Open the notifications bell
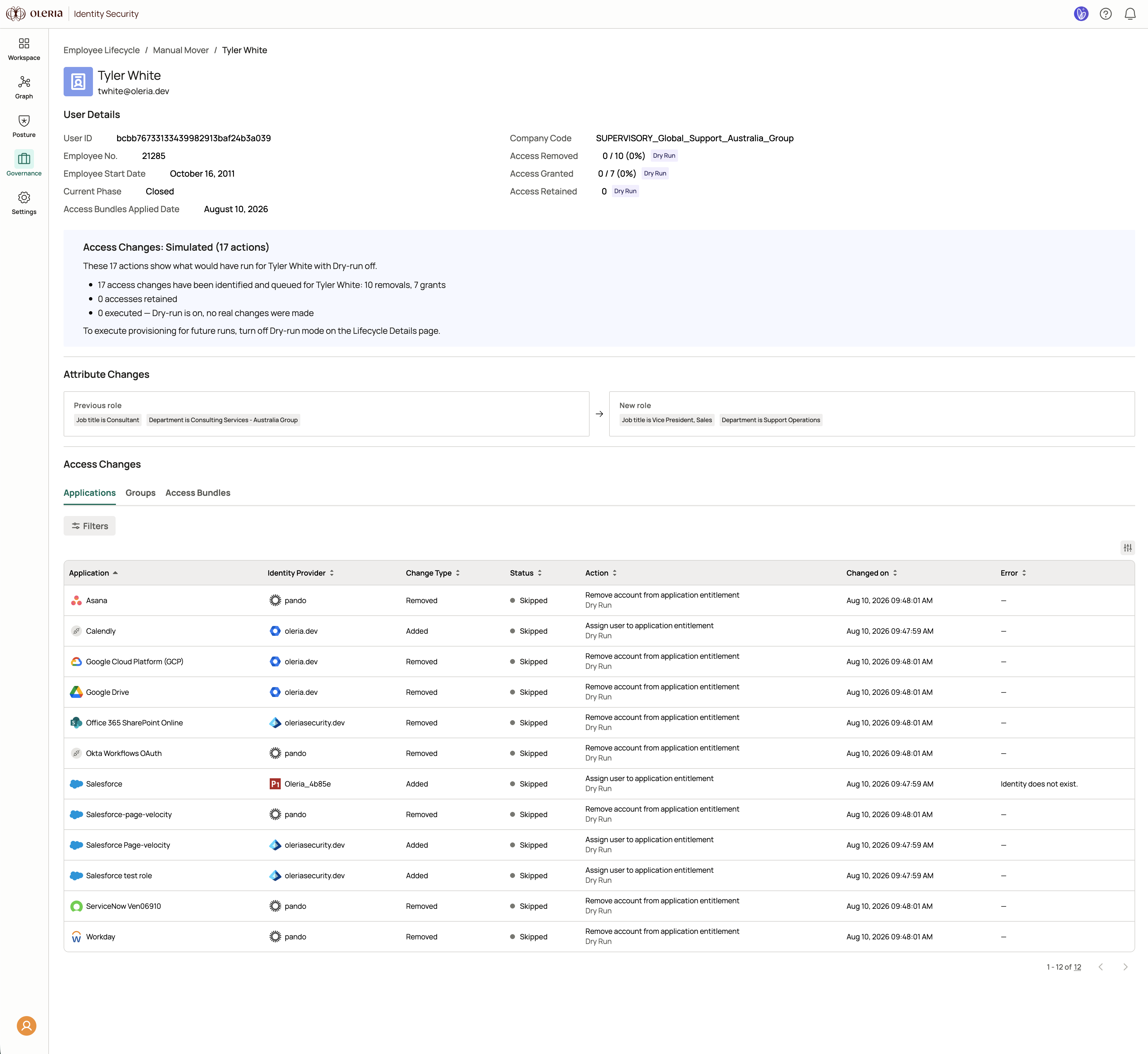 [1130, 14]
